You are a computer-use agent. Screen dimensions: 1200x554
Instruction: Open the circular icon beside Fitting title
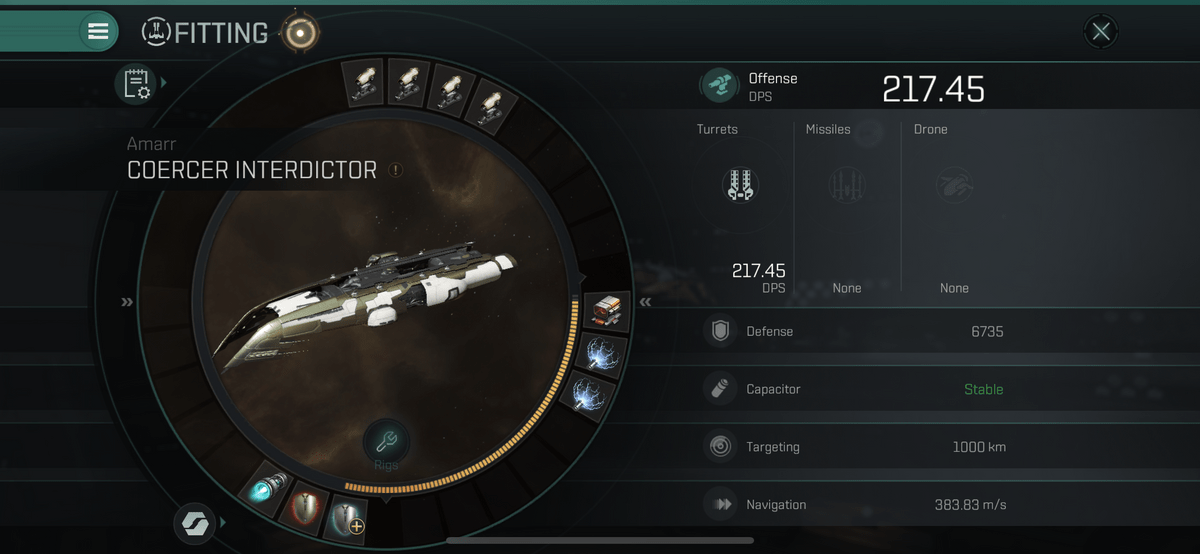pos(298,33)
